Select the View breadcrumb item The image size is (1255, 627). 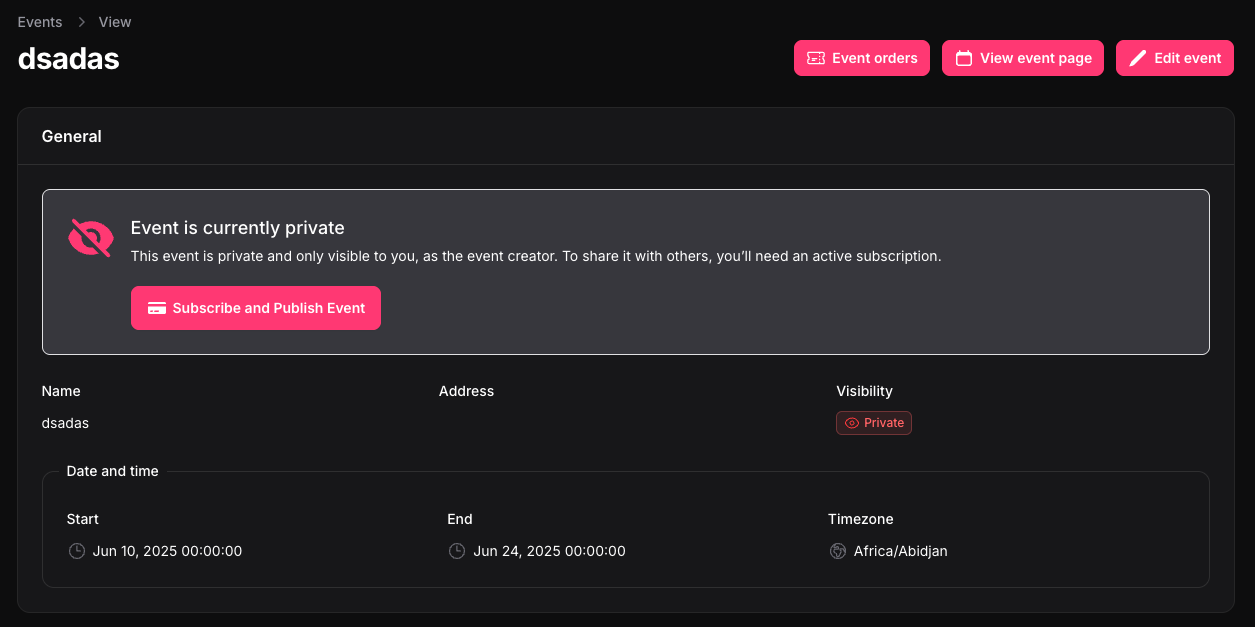point(115,22)
